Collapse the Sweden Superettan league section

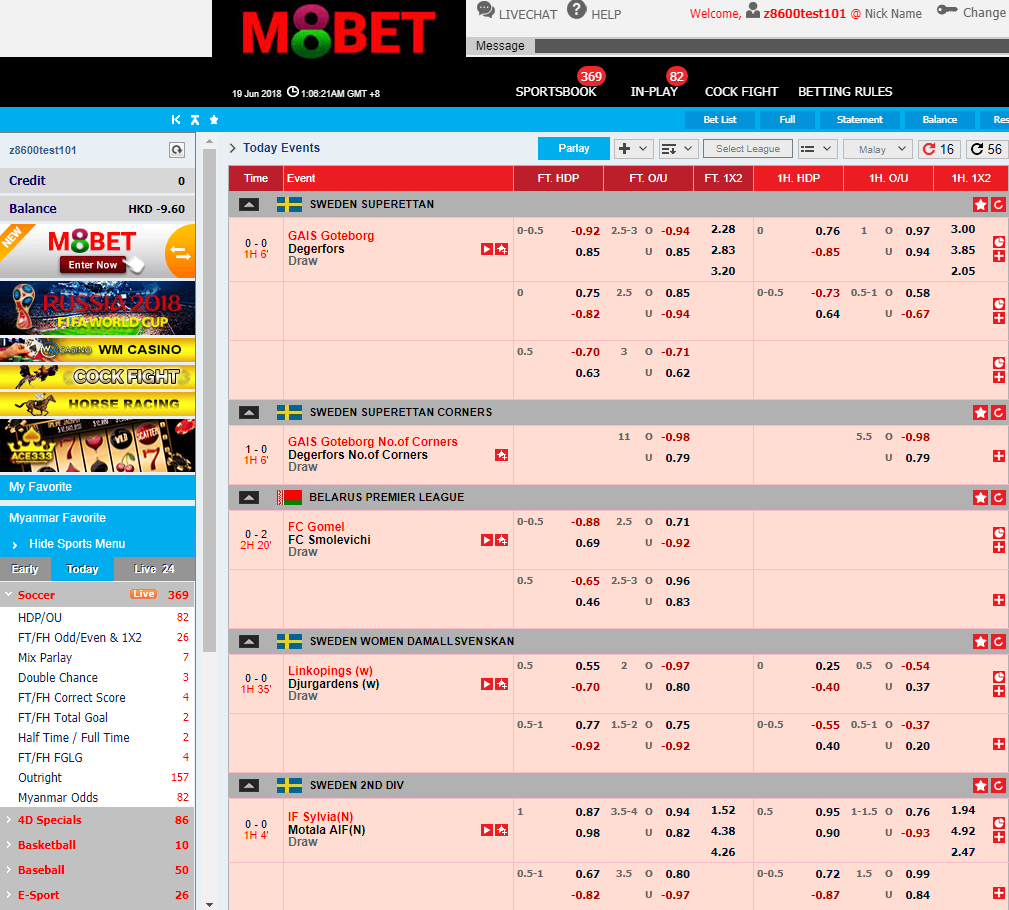(x=249, y=205)
